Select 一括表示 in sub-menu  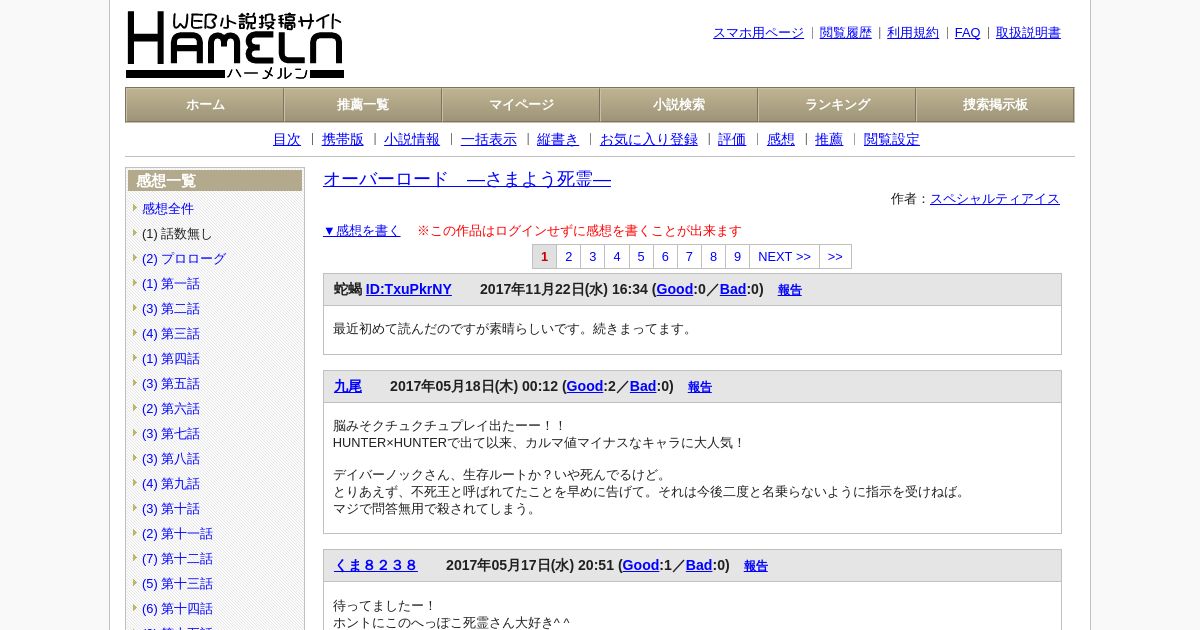tap(489, 140)
